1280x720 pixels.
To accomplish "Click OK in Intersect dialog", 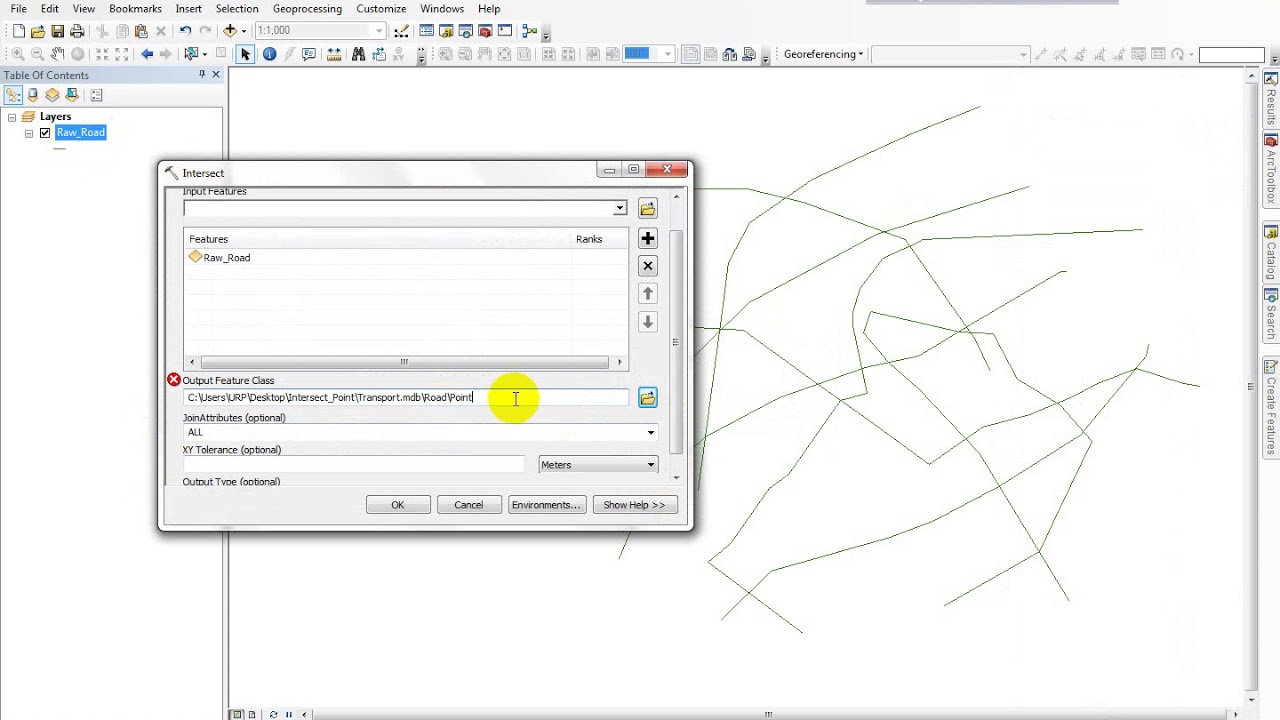I will [398, 505].
